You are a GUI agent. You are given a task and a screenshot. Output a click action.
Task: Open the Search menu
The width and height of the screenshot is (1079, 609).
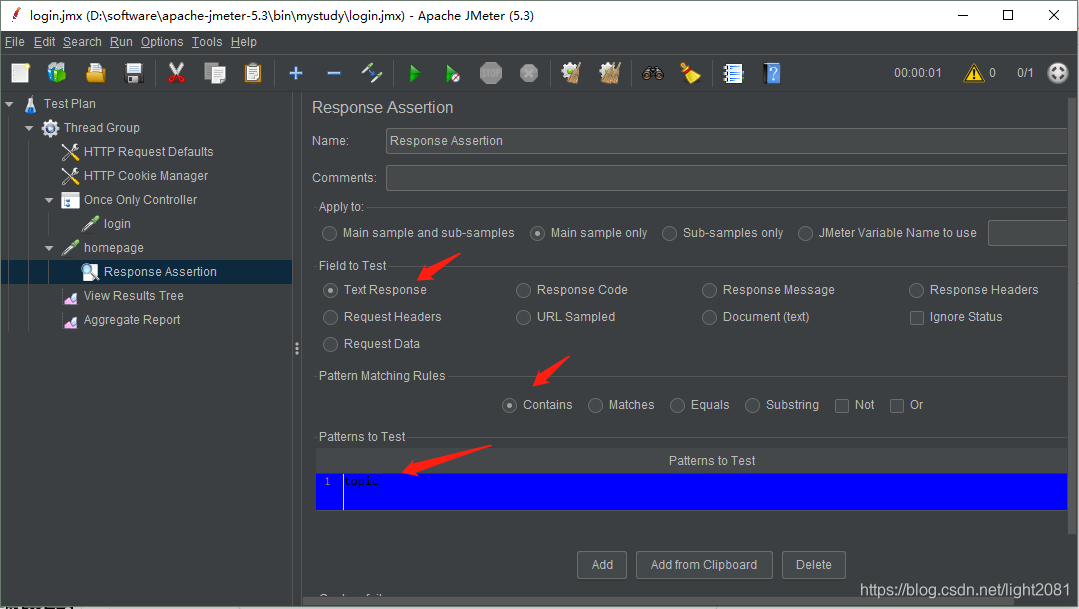coord(83,42)
